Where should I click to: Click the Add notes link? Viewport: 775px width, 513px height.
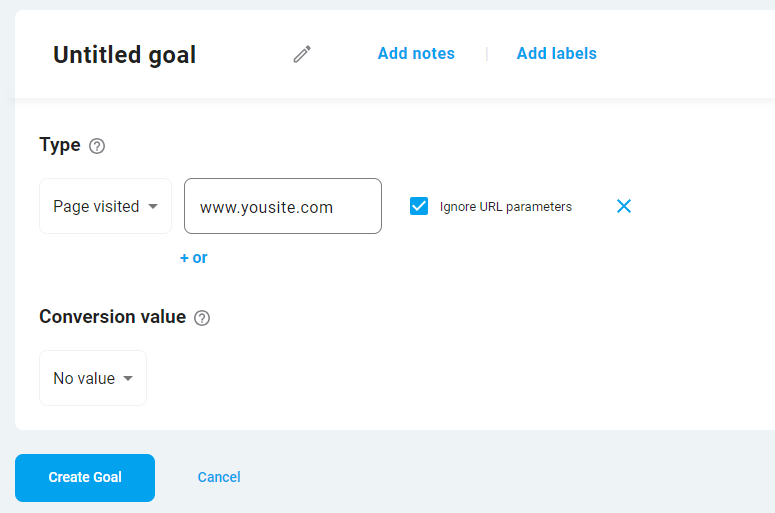pos(416,54)
